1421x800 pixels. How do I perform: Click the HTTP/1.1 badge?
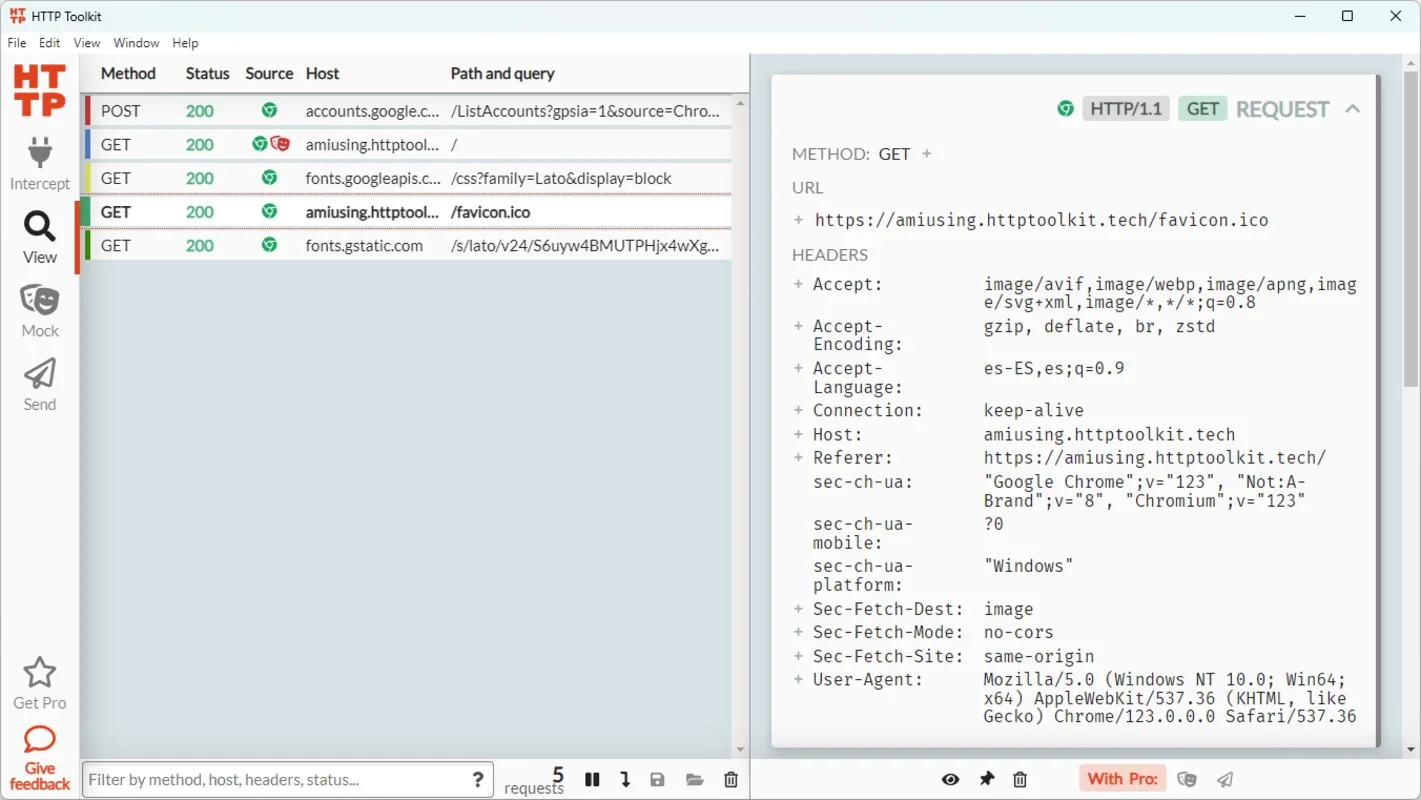point(1126,109)
